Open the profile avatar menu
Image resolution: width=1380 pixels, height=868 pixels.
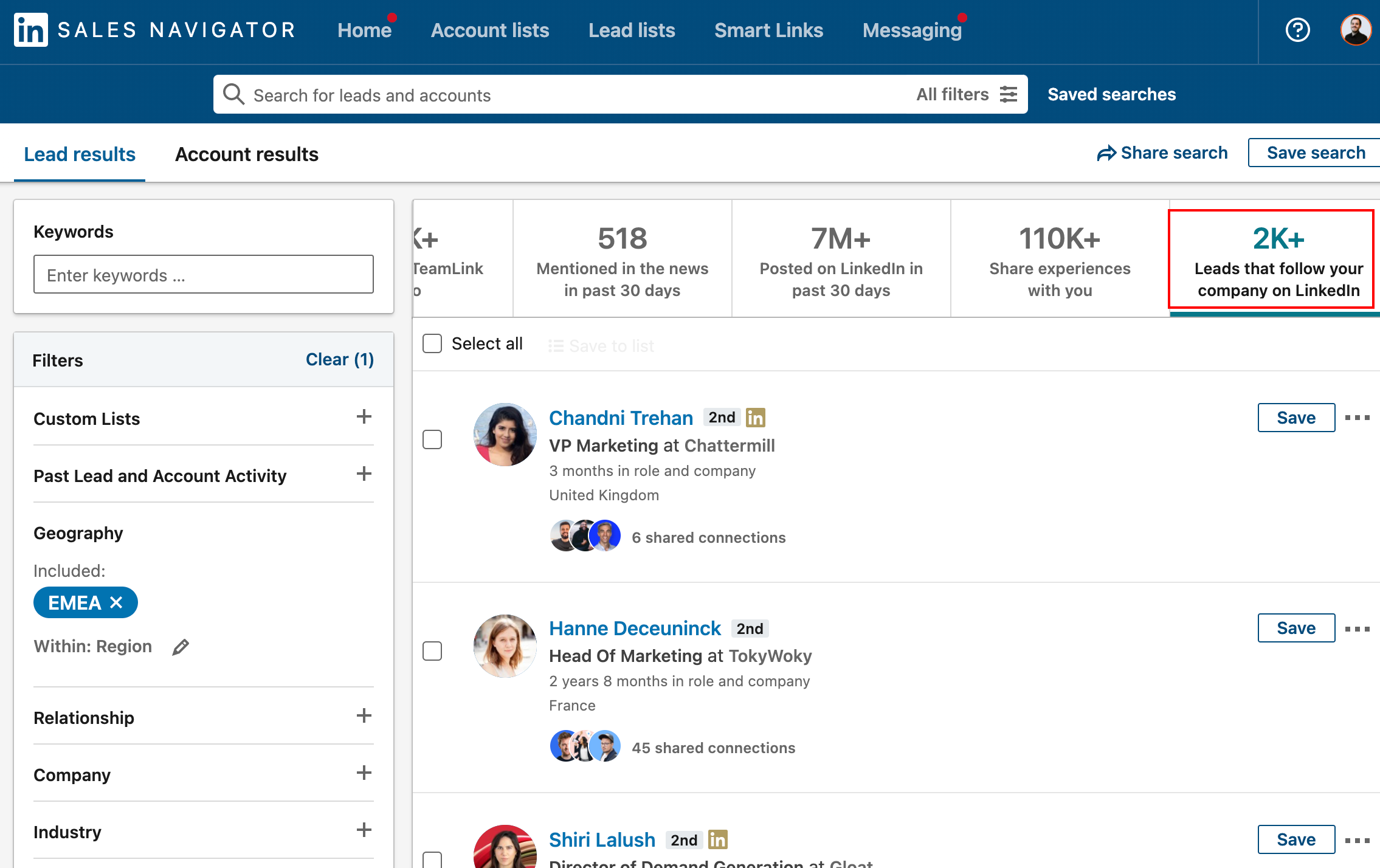[x=1355, y=30]
